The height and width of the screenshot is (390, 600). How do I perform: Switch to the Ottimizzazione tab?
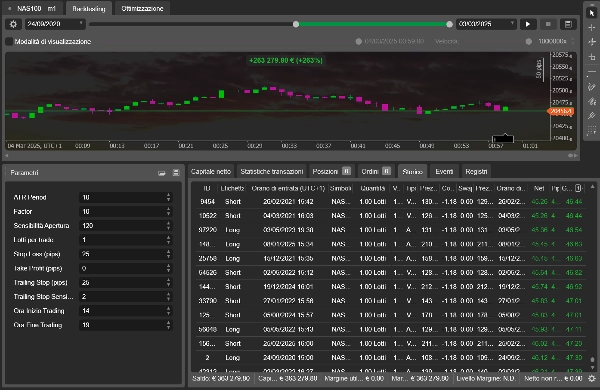click(x=142, y=8)
